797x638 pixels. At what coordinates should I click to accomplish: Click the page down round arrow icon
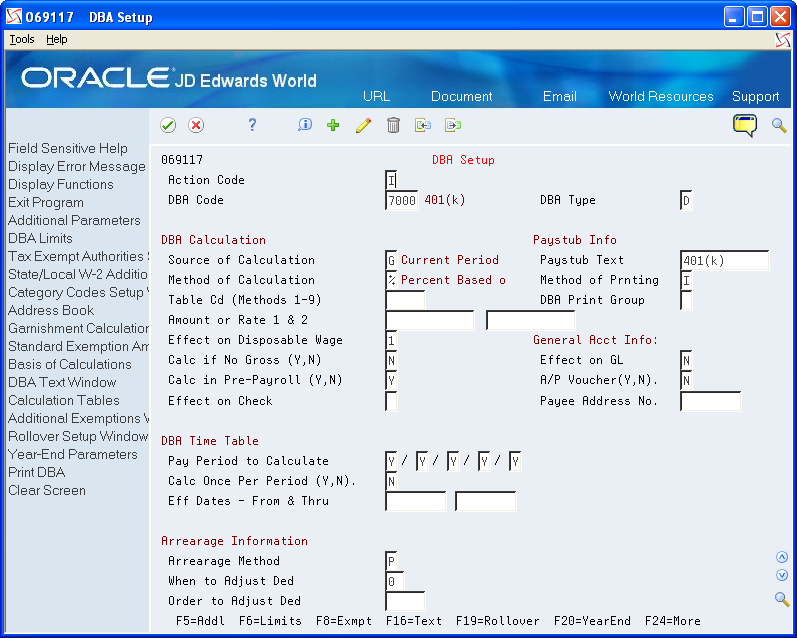[782, 575]
